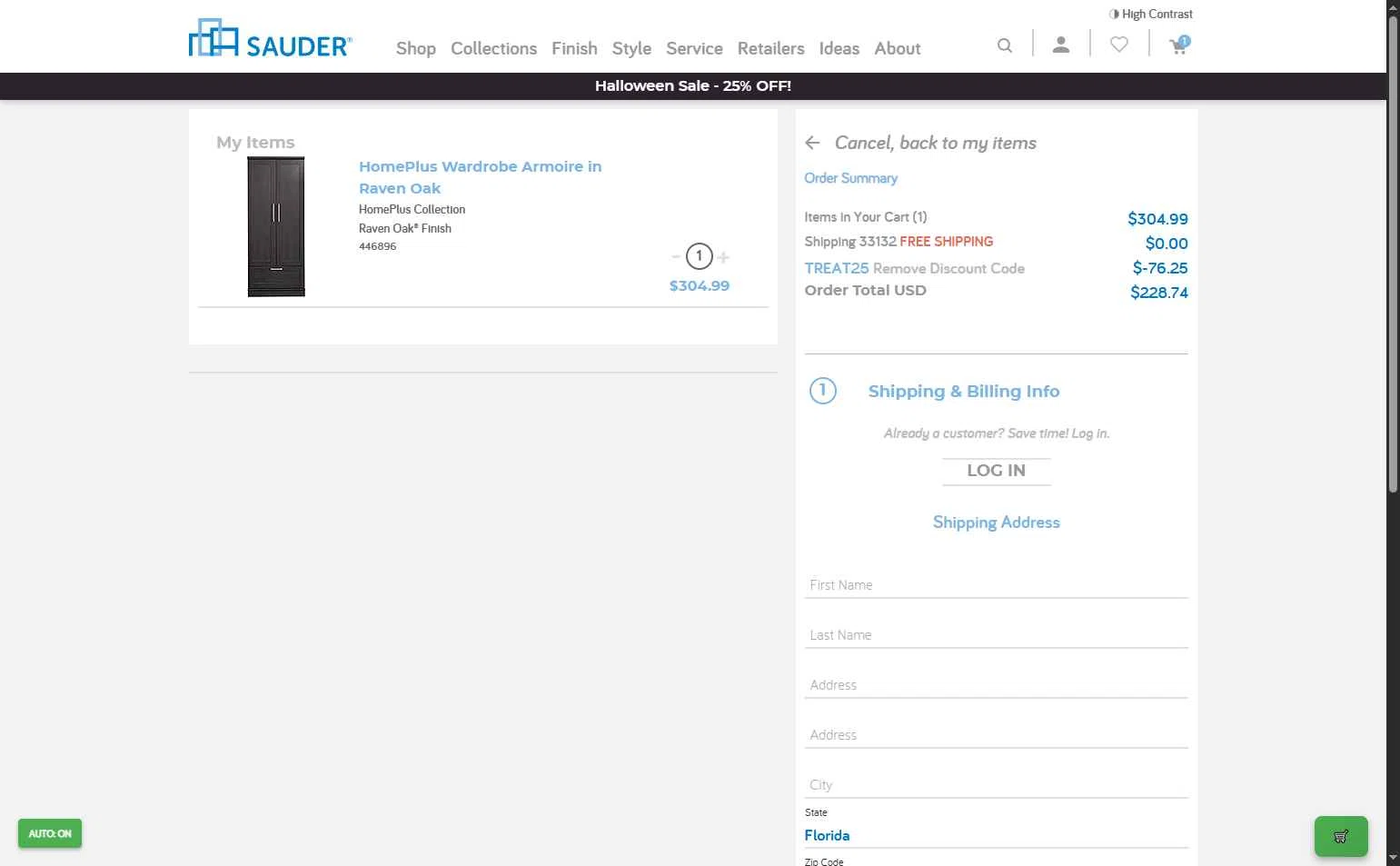1400x866 pixels.
Task: Open the Ideas menu
Action: pyautogui.click(x=839, y=48)
